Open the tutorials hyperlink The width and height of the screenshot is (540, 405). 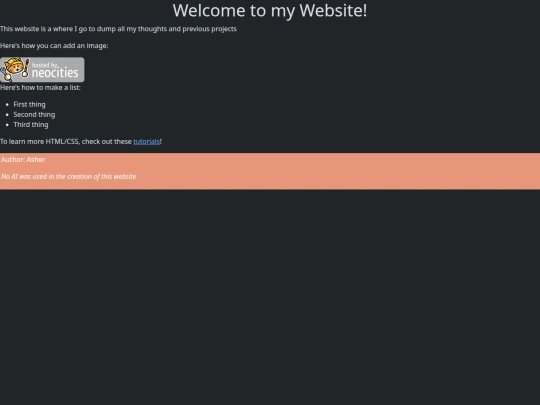tap(146, 142)
